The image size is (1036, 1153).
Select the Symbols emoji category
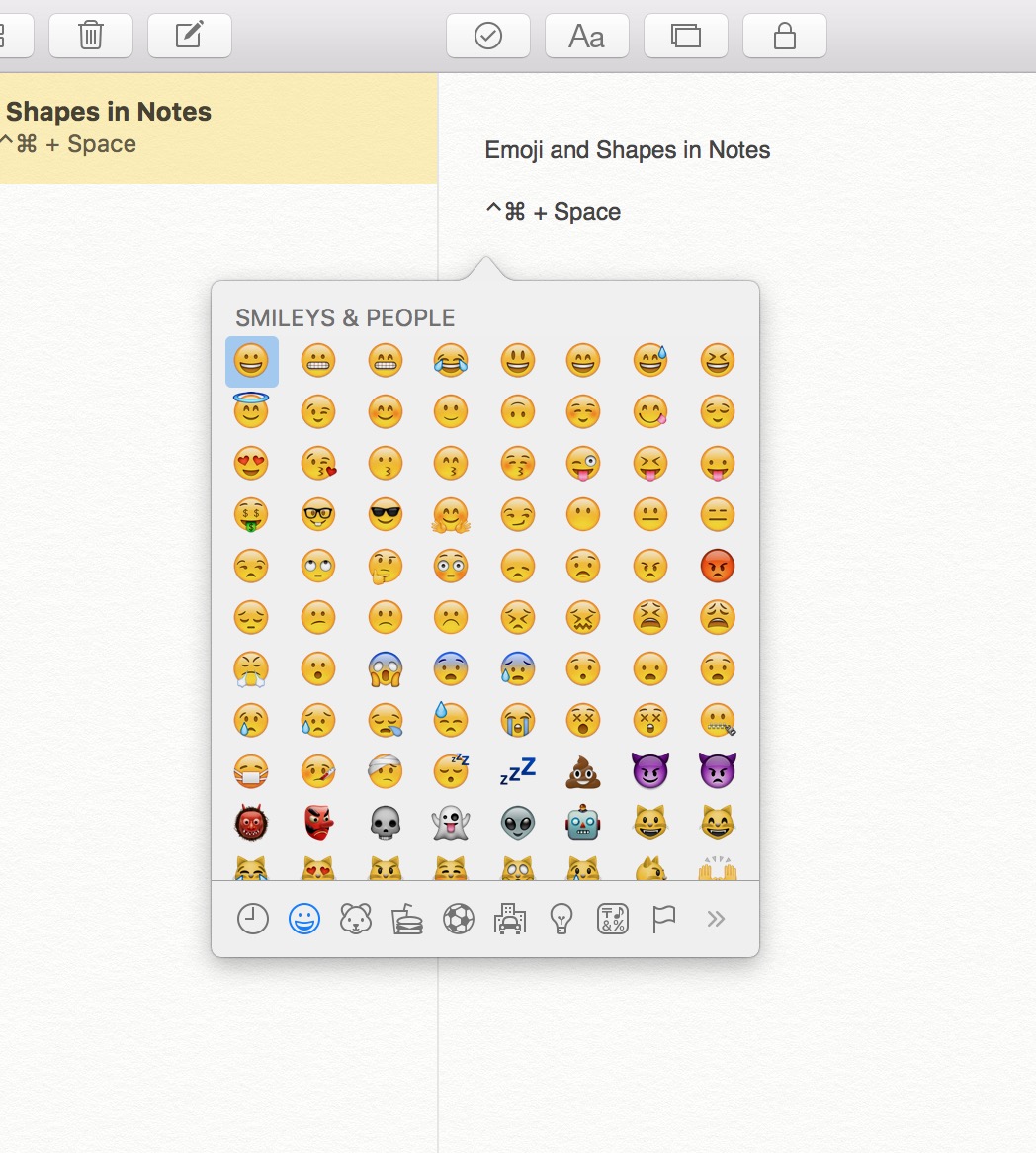pyautogui.click(x=612, y=918)
